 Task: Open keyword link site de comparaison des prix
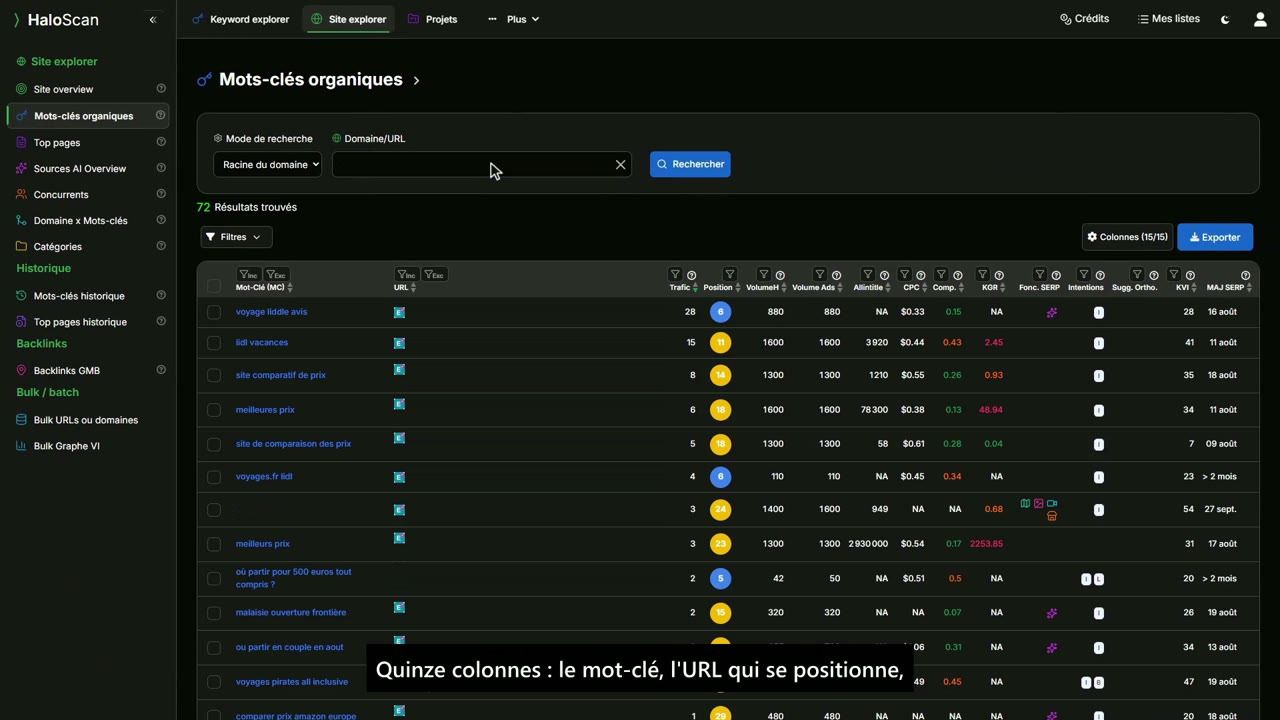click(293, 444)
